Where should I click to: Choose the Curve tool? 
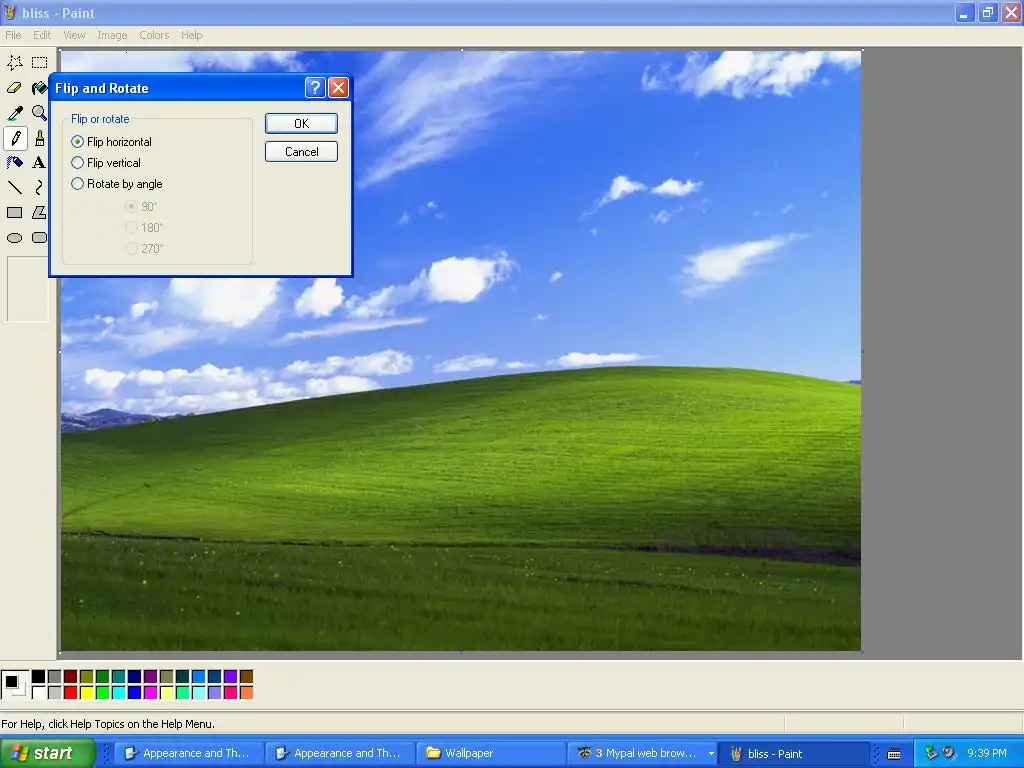tap(39, 188)
